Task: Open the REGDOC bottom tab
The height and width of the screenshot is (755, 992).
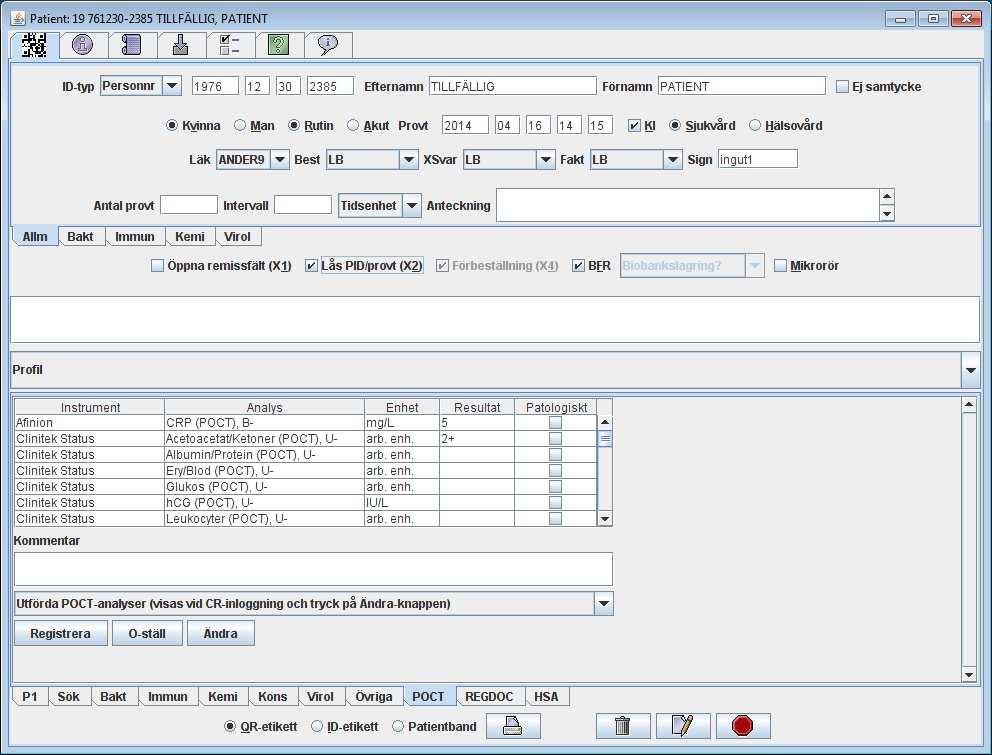Action: click(x=489, y=697)
